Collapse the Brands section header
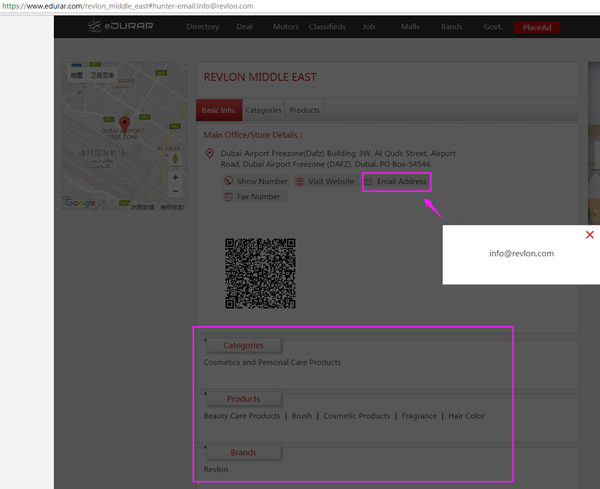Screen dimensions: 600x489 pos(243,453)
